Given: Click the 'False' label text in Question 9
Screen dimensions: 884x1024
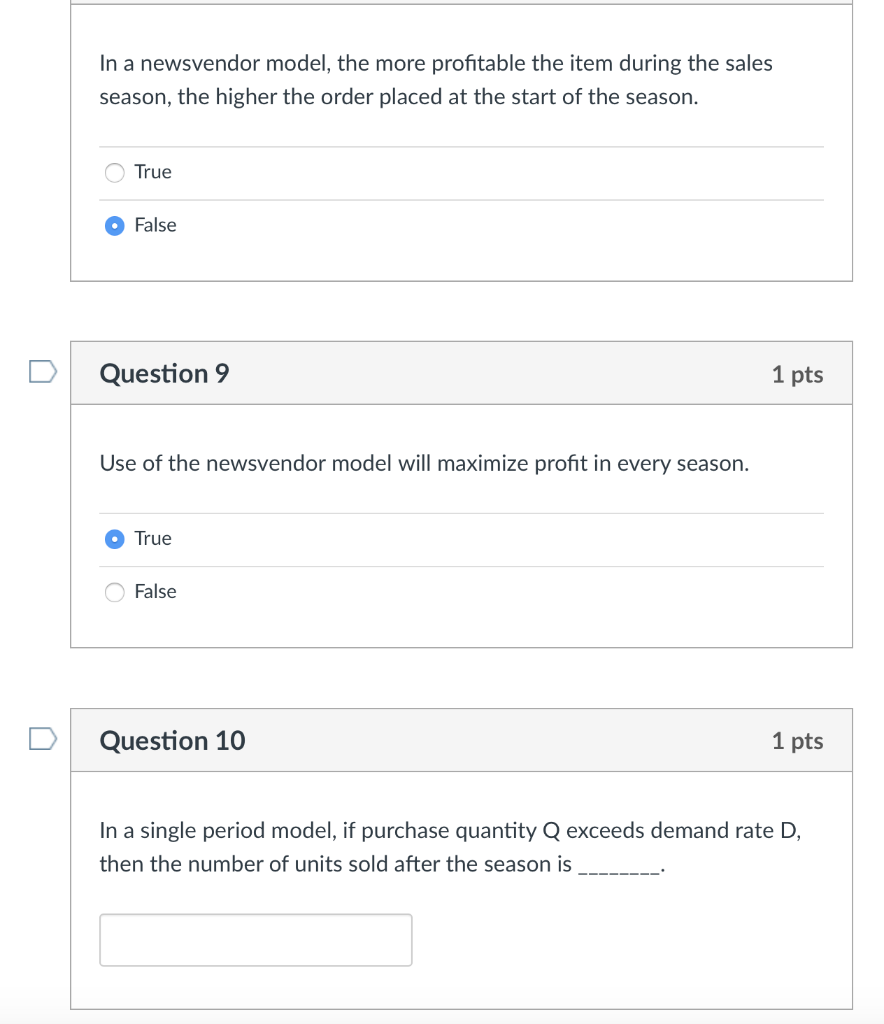Looking at the screenshot, I should click(155, 592).
